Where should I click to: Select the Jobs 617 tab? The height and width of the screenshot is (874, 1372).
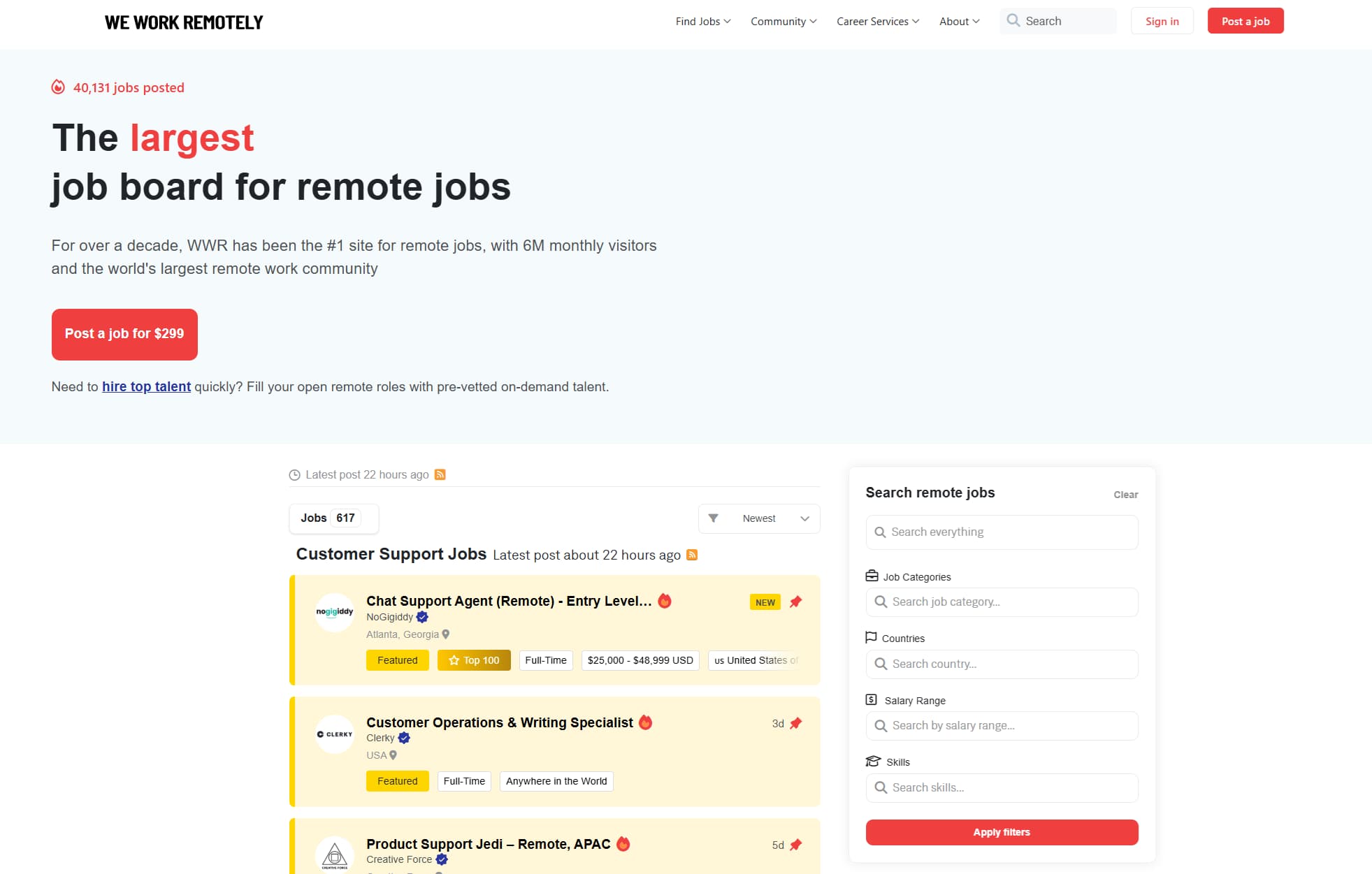[333, 518]
